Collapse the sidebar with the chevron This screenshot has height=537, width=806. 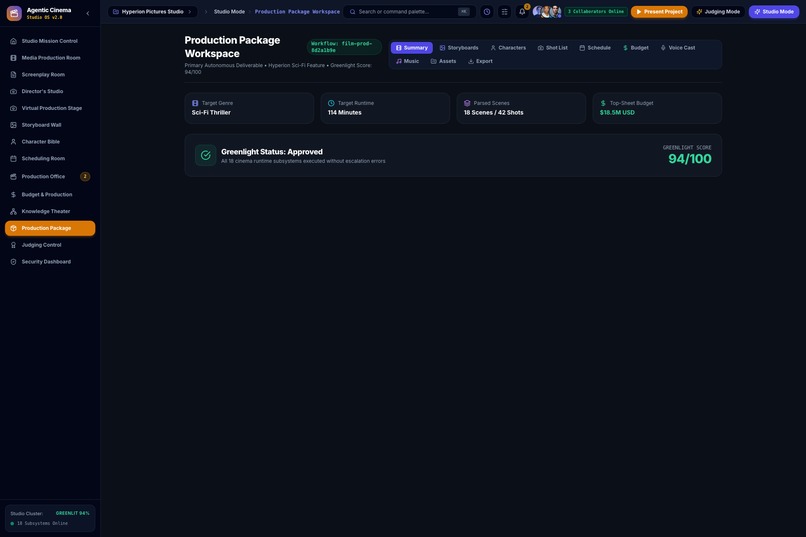click(x=87, y=13)
